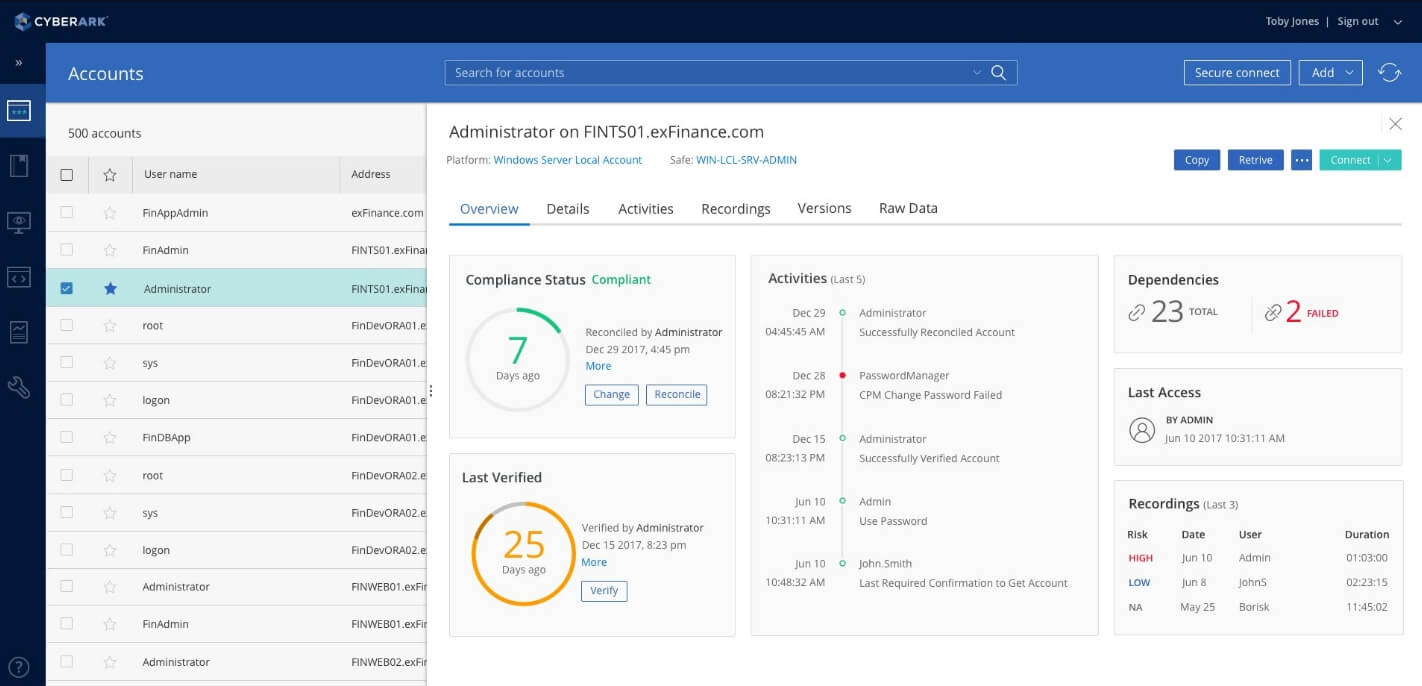Click the failed Dec 28 activity marker
Screen dimensions: 1422x686
[843, 376]
